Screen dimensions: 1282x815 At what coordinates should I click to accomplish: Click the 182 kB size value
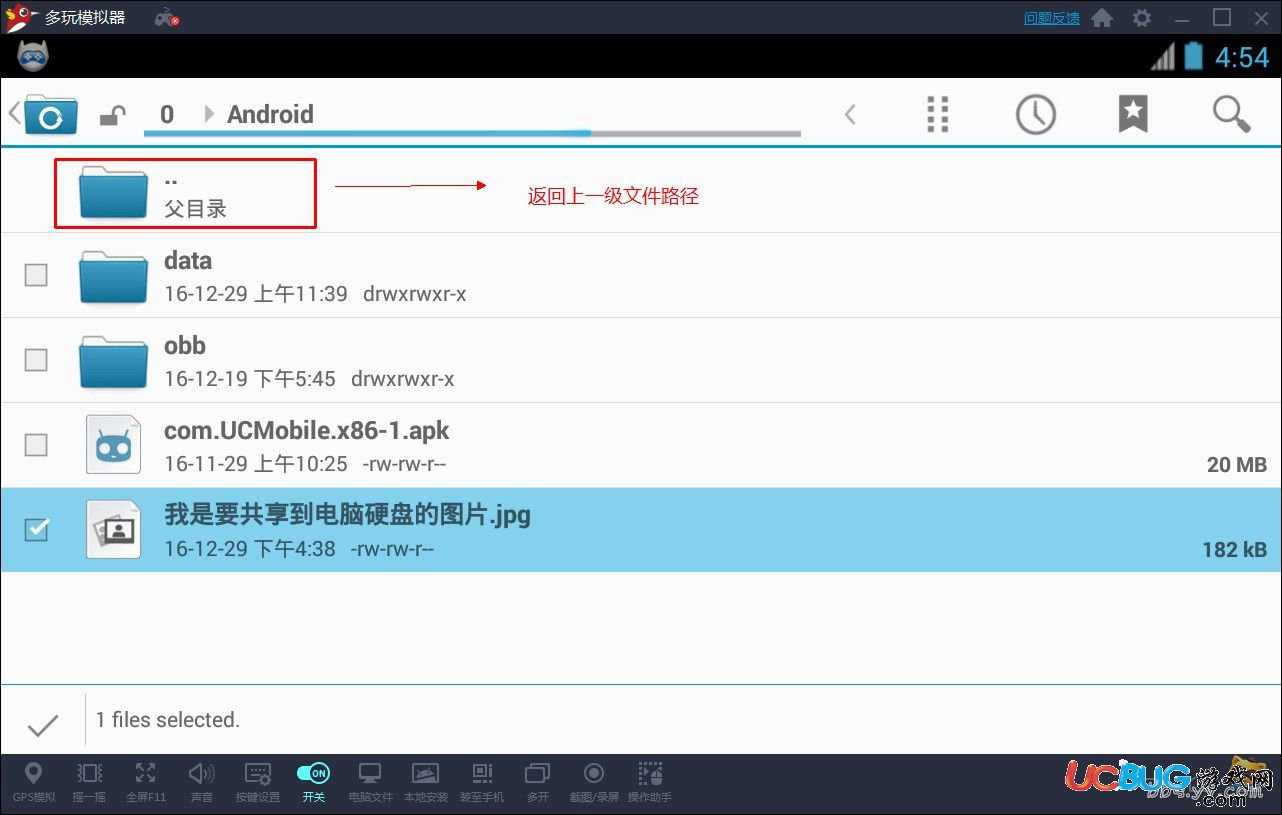click(x=1235, y=550)
